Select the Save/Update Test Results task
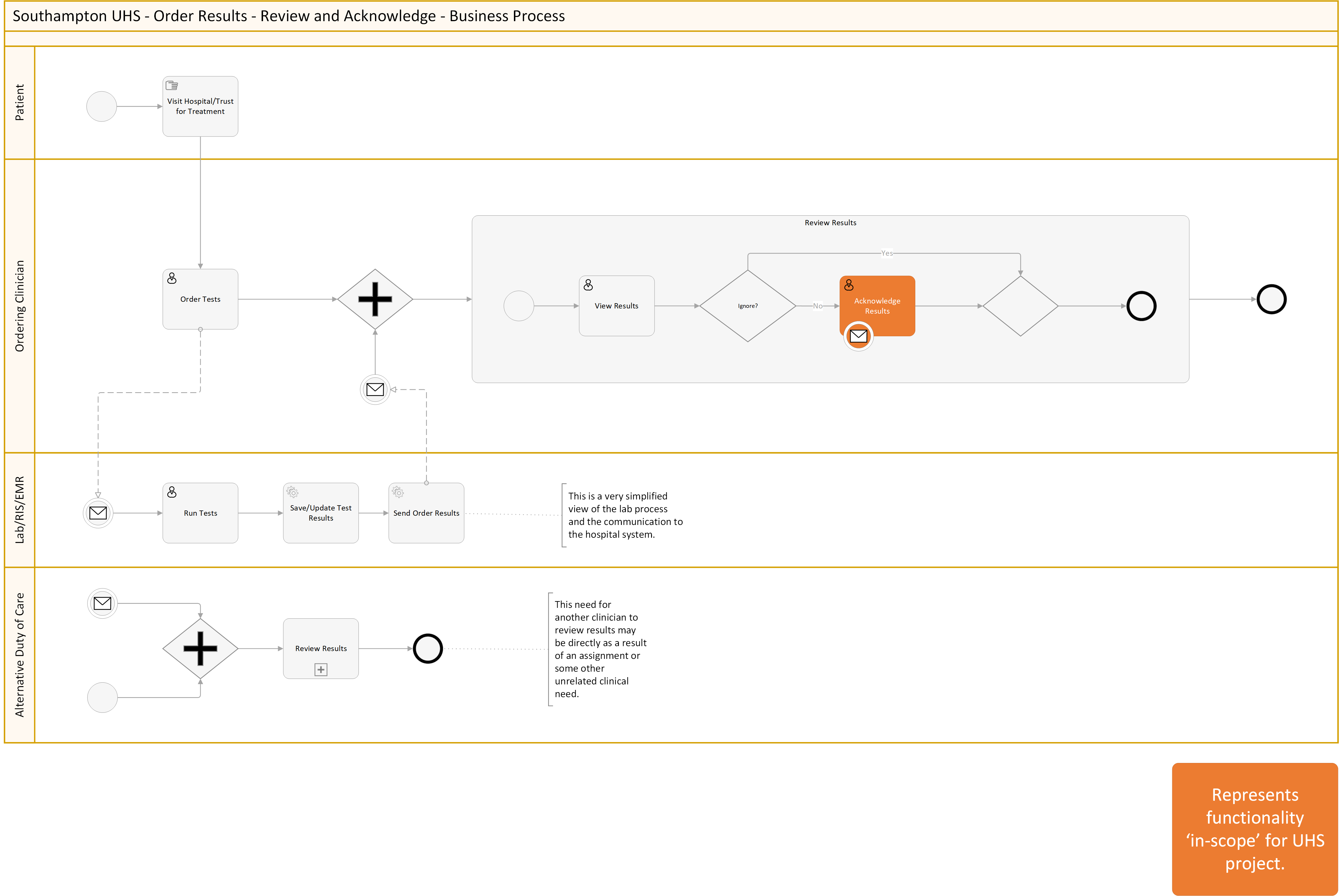The image size is (1339, 896). [321, 512]
